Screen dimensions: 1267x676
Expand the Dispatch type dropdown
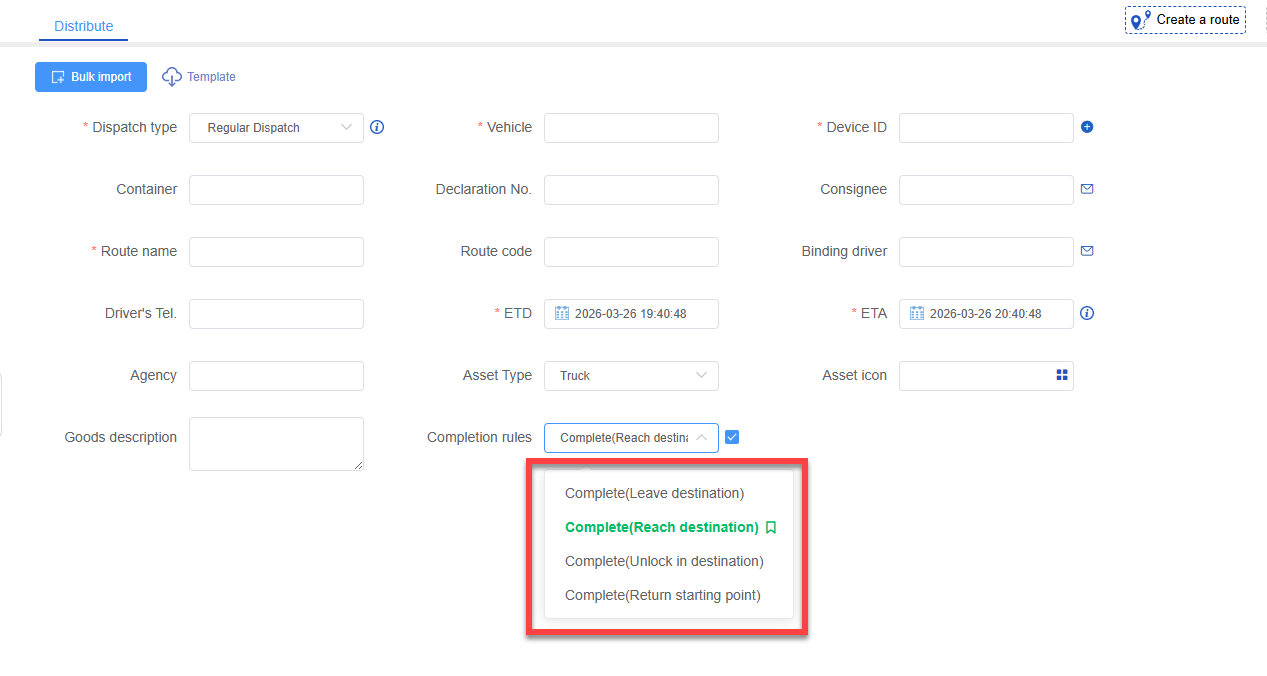tap(276, 127)
